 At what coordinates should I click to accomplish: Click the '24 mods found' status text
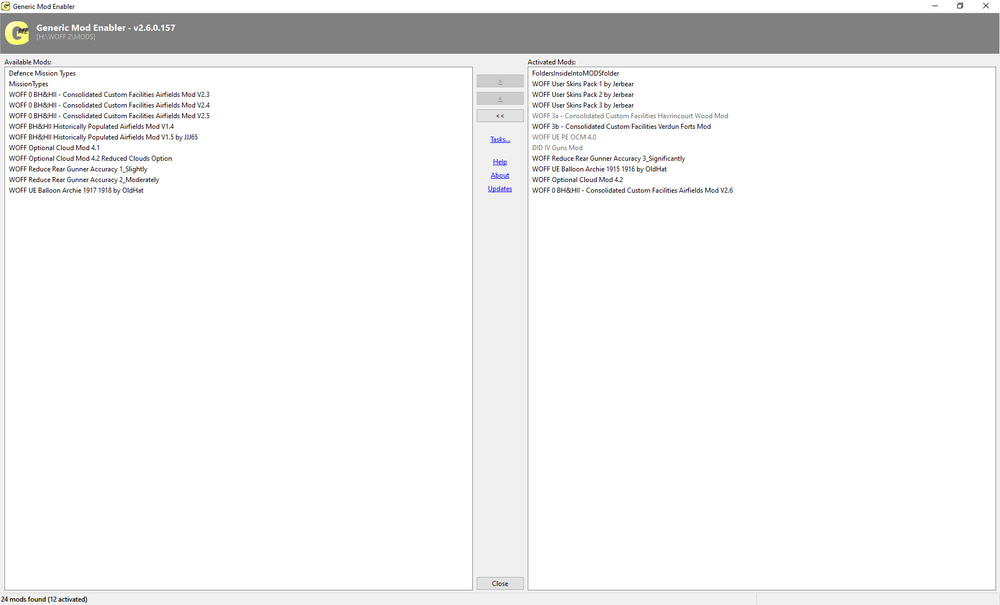tap(44, 599)
